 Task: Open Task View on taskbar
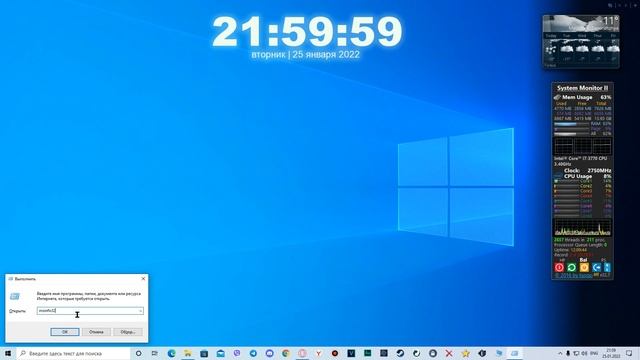[x=155, y=353]
